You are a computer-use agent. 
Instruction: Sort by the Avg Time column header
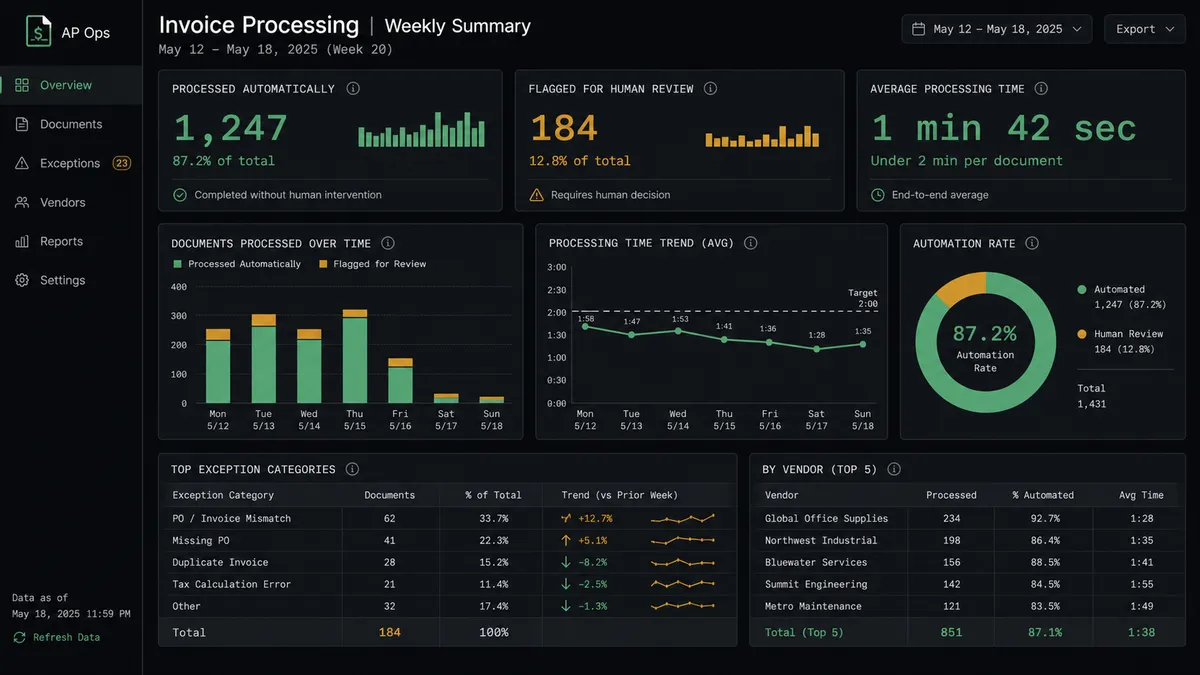pyautogui.click(x=1141, y=495)
